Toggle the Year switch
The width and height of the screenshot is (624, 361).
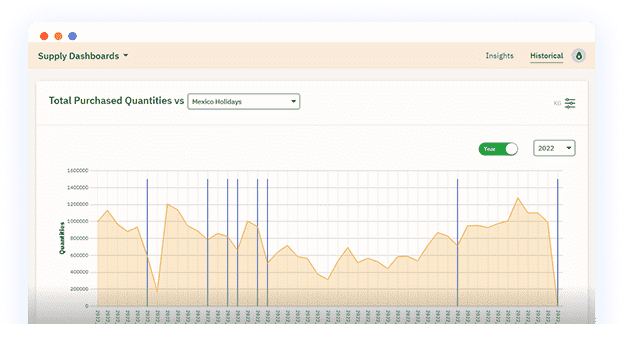click(498, 149)
